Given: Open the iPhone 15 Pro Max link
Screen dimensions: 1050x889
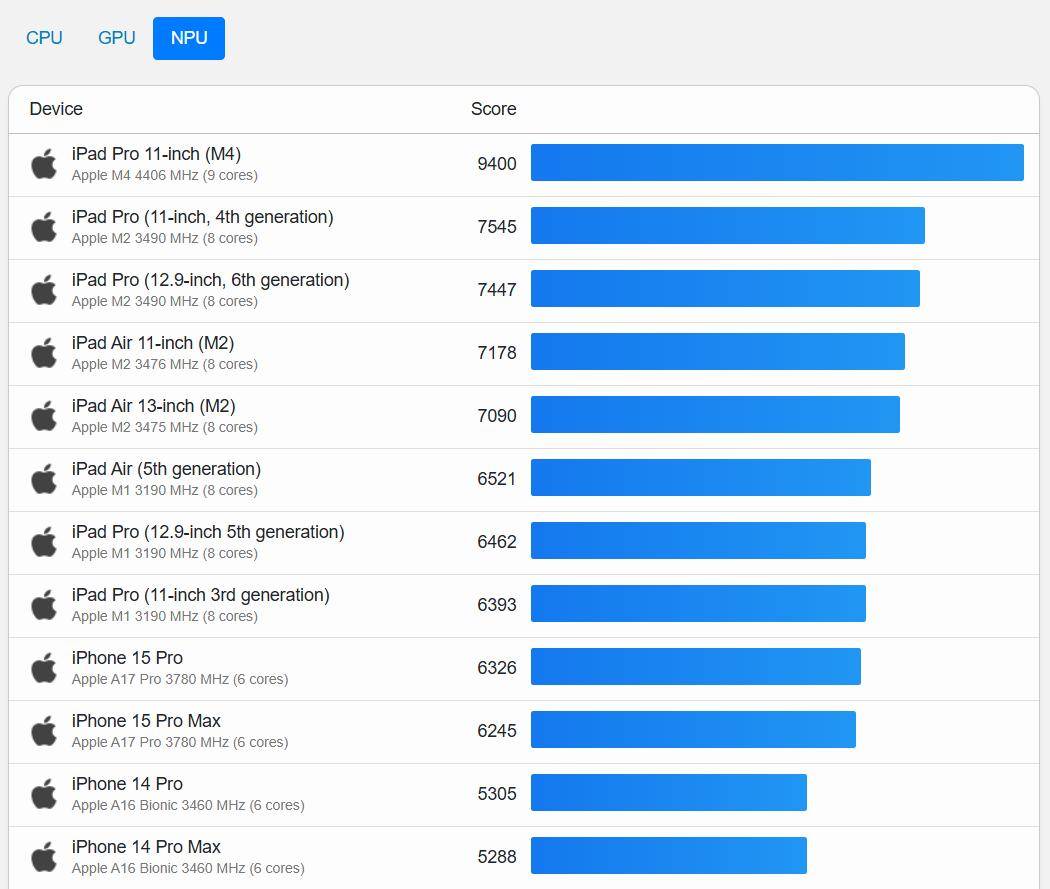Looking at the screenshot, I should [146, 720].
